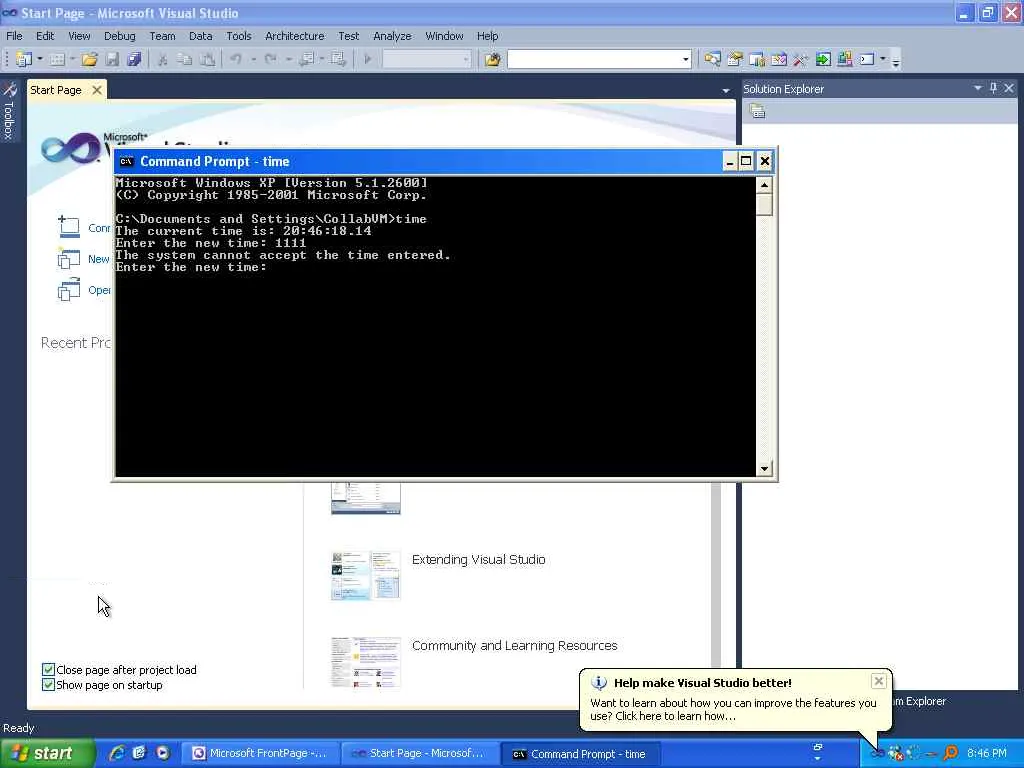Click the Toolbox hammer and wrench icon
This screenshot has width=1024, height=768.
pyautogui.click(x=801, y=59)
